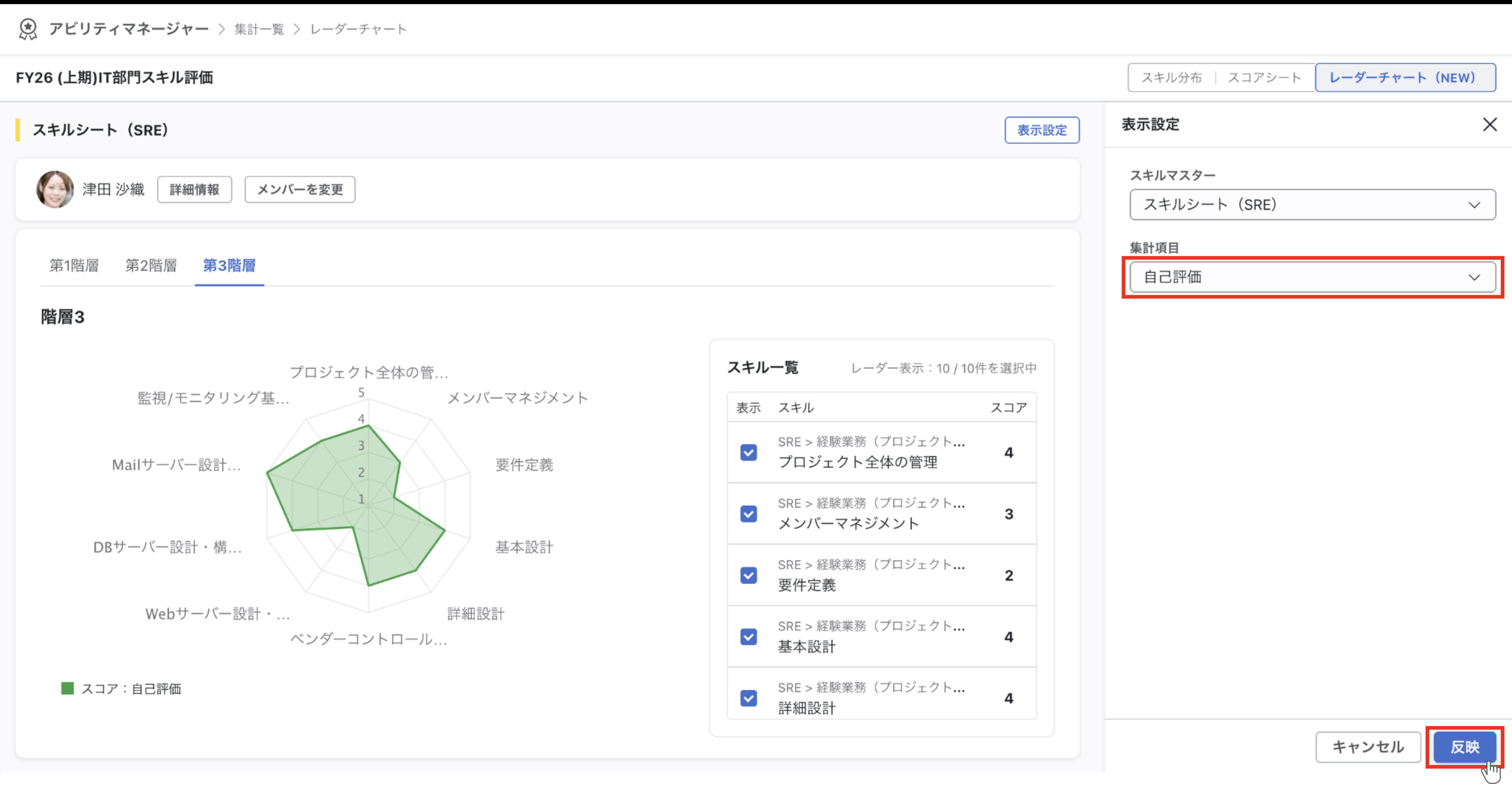This screenshot has width=1512, height=791.
Task: Open the 集計項目 dropdown showing 自己評価
Action: (x=1312, y=277)
